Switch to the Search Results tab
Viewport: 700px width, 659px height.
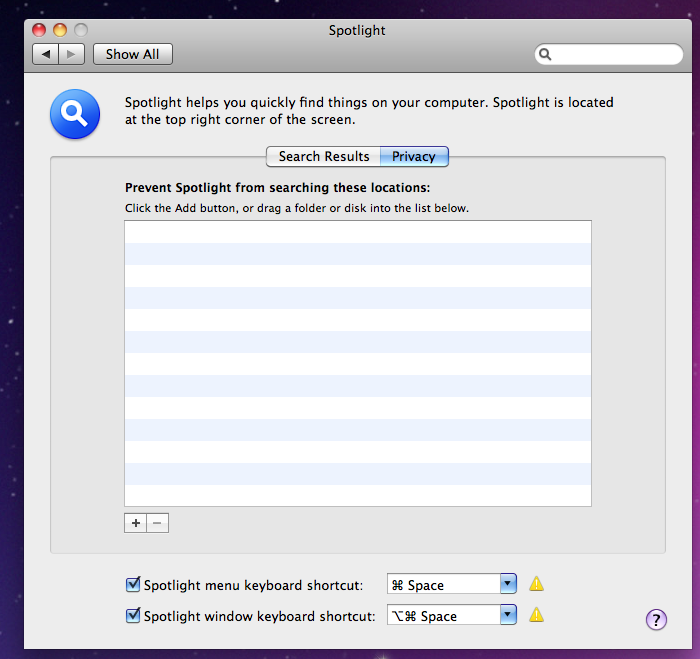324,157
